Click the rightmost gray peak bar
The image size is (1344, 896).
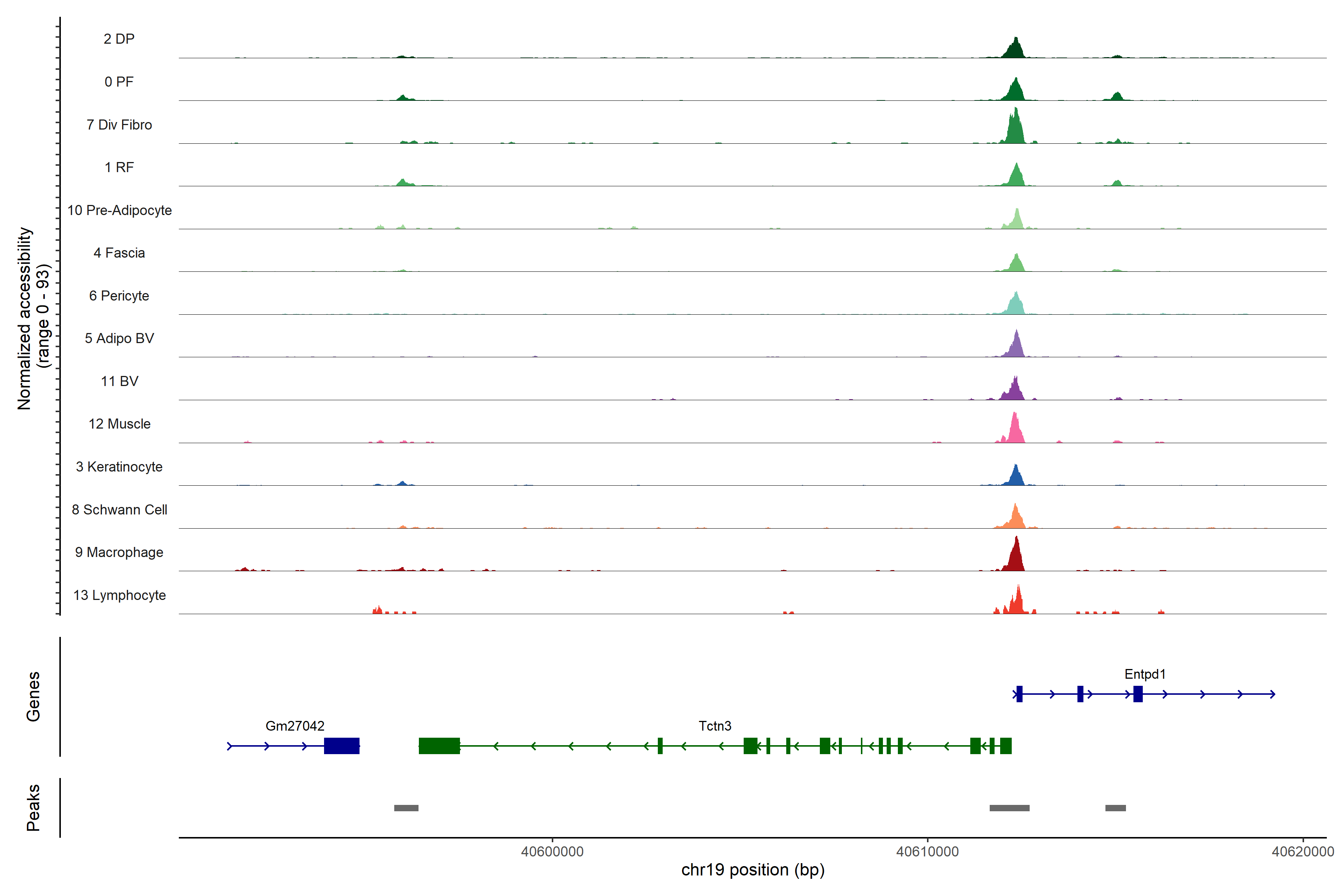point(1116,808)
